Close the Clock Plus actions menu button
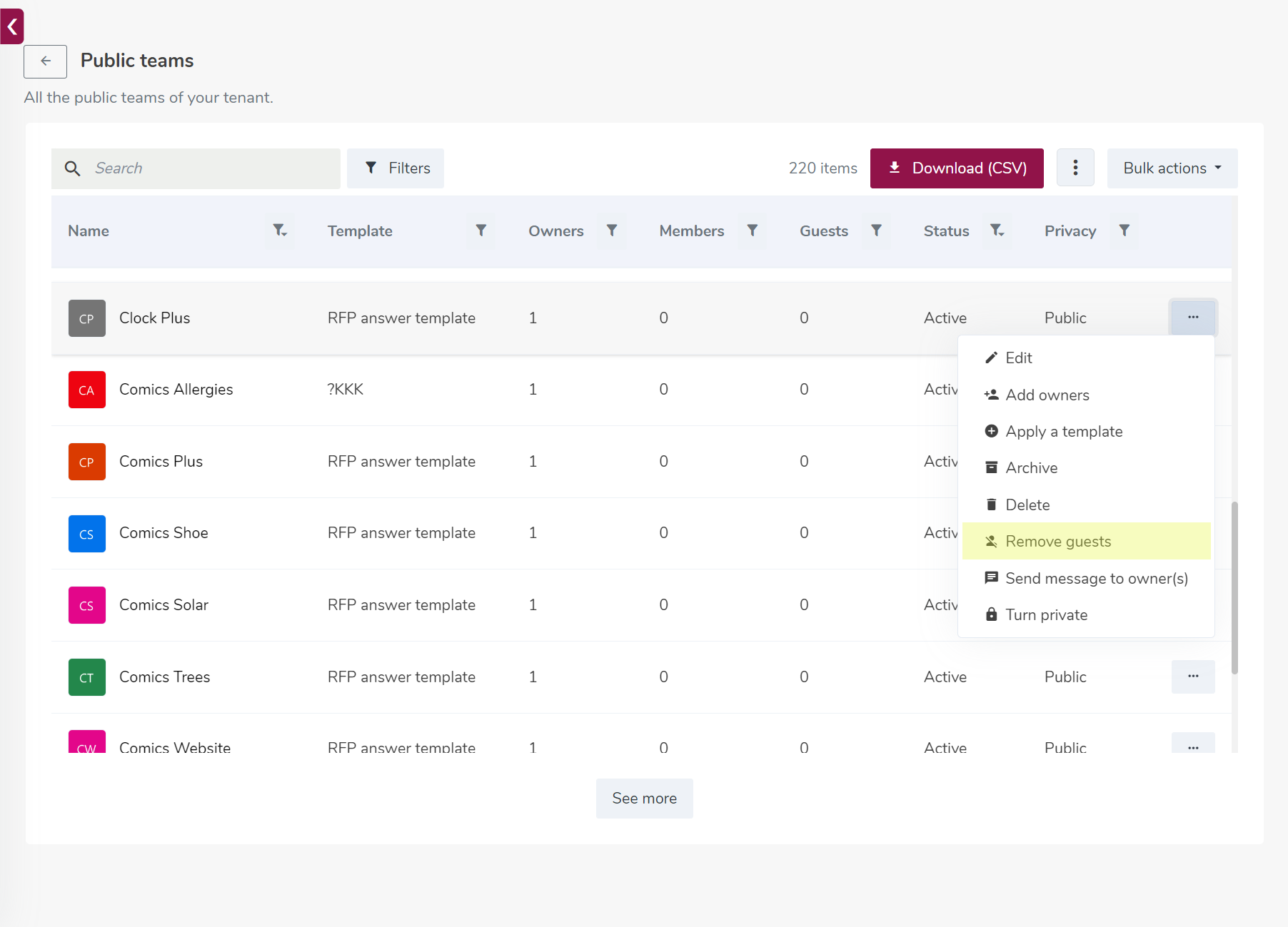This screenshot has height=927, width=1288. tap(1193, 318)
